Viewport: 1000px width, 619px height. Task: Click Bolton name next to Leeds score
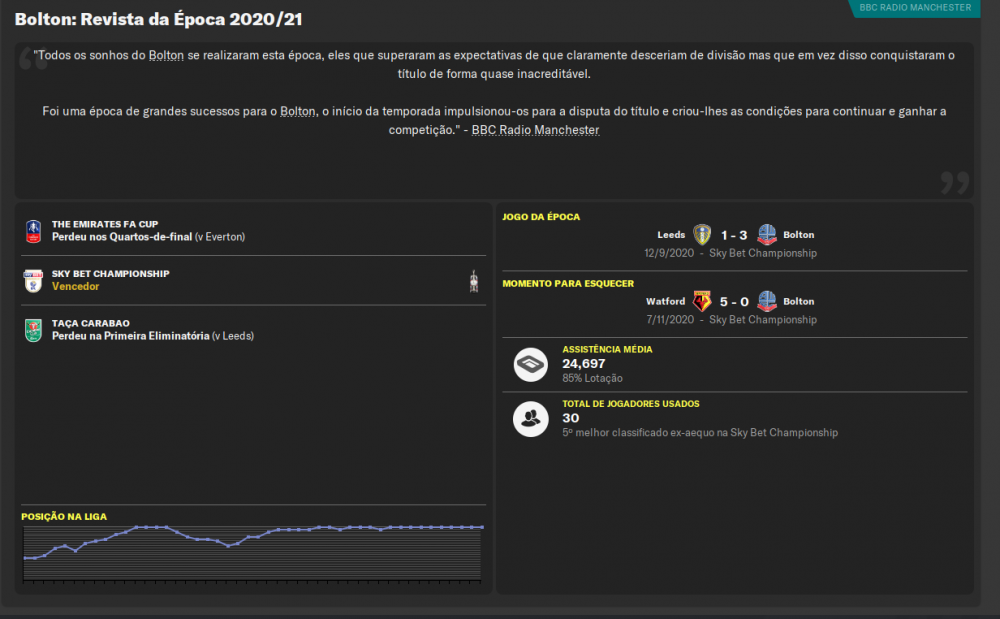[798, 235]
